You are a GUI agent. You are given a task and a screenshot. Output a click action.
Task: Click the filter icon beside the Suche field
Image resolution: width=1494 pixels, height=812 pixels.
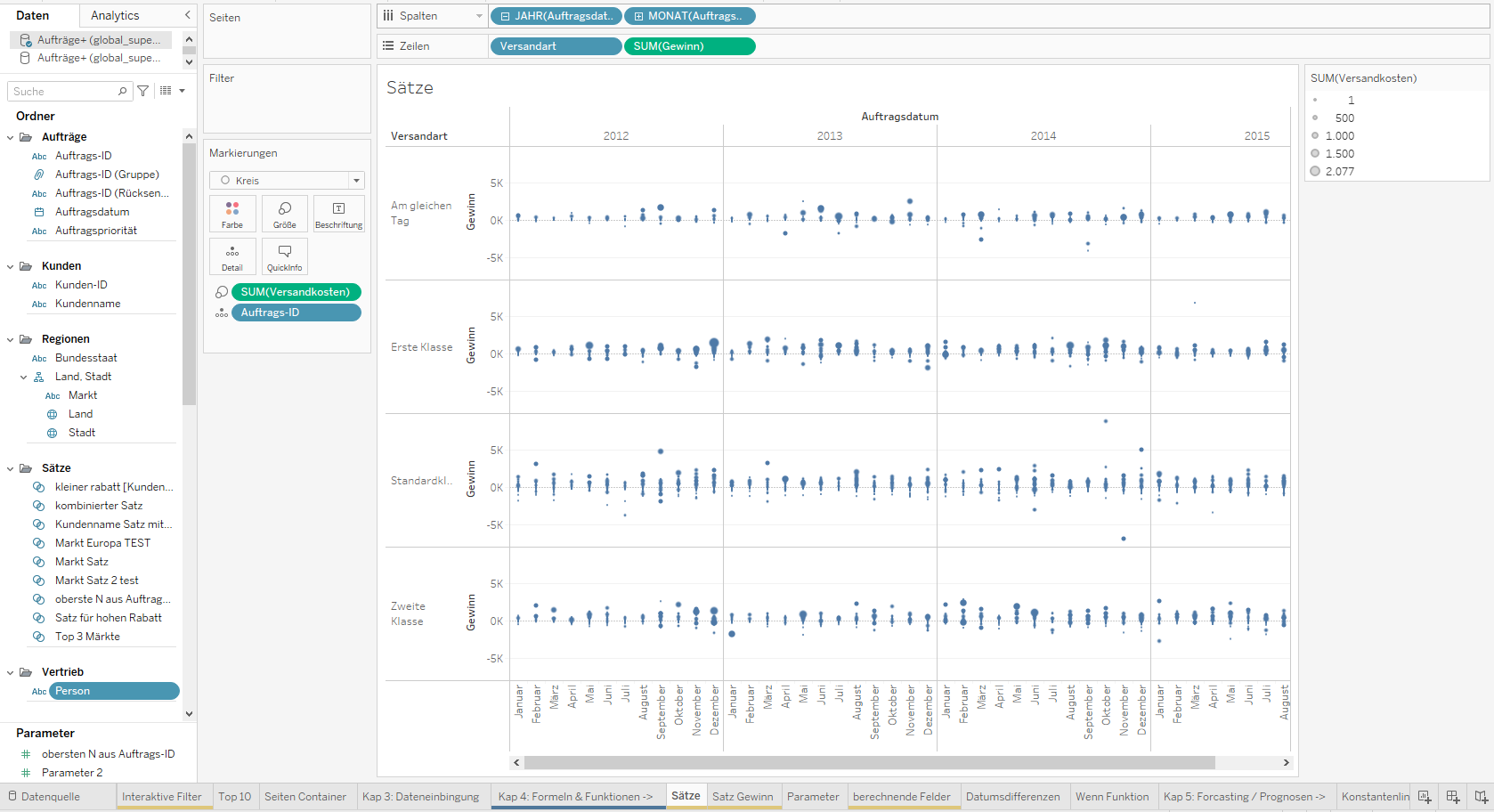click(x=142, y=90)
